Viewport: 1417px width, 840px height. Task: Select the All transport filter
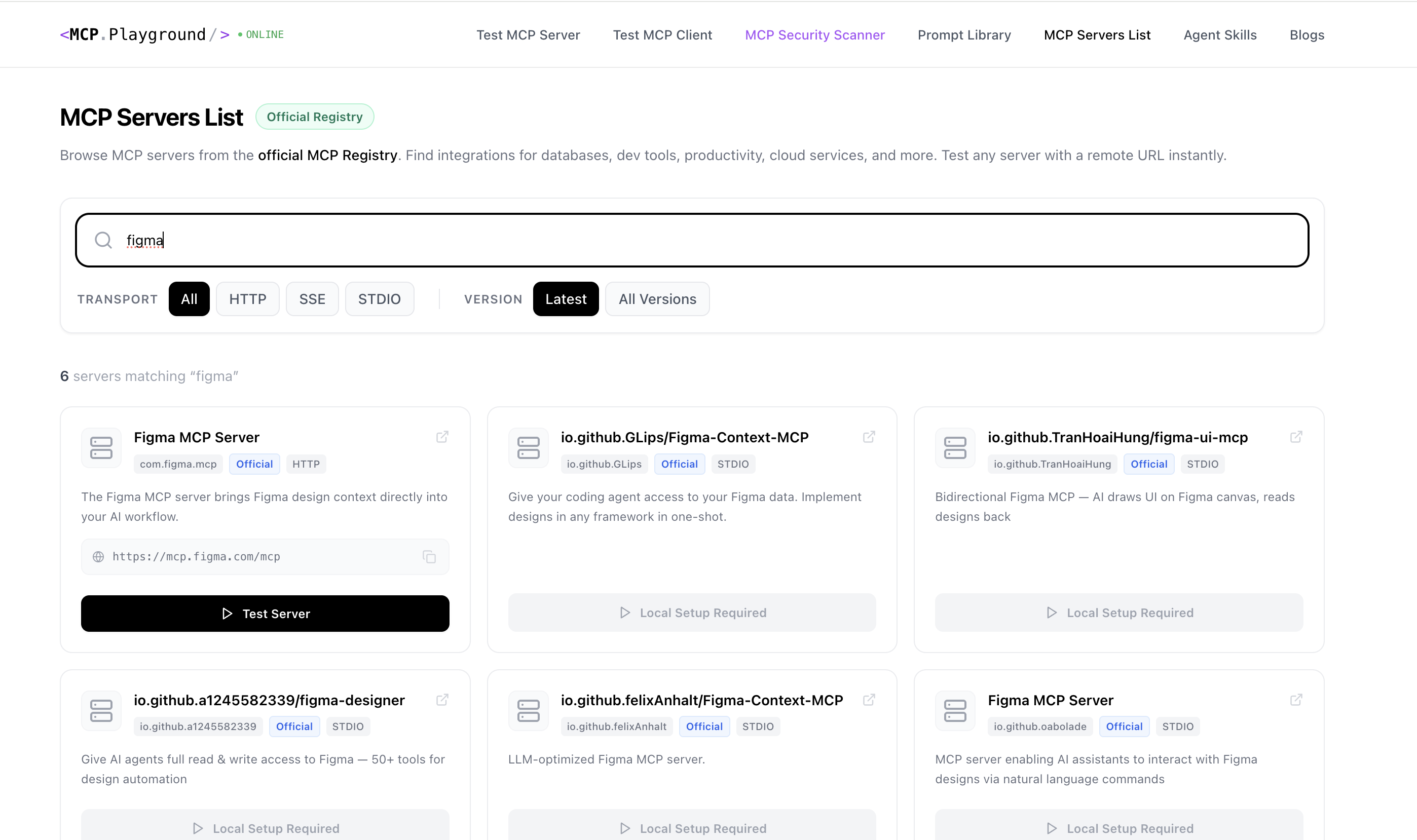189,299
